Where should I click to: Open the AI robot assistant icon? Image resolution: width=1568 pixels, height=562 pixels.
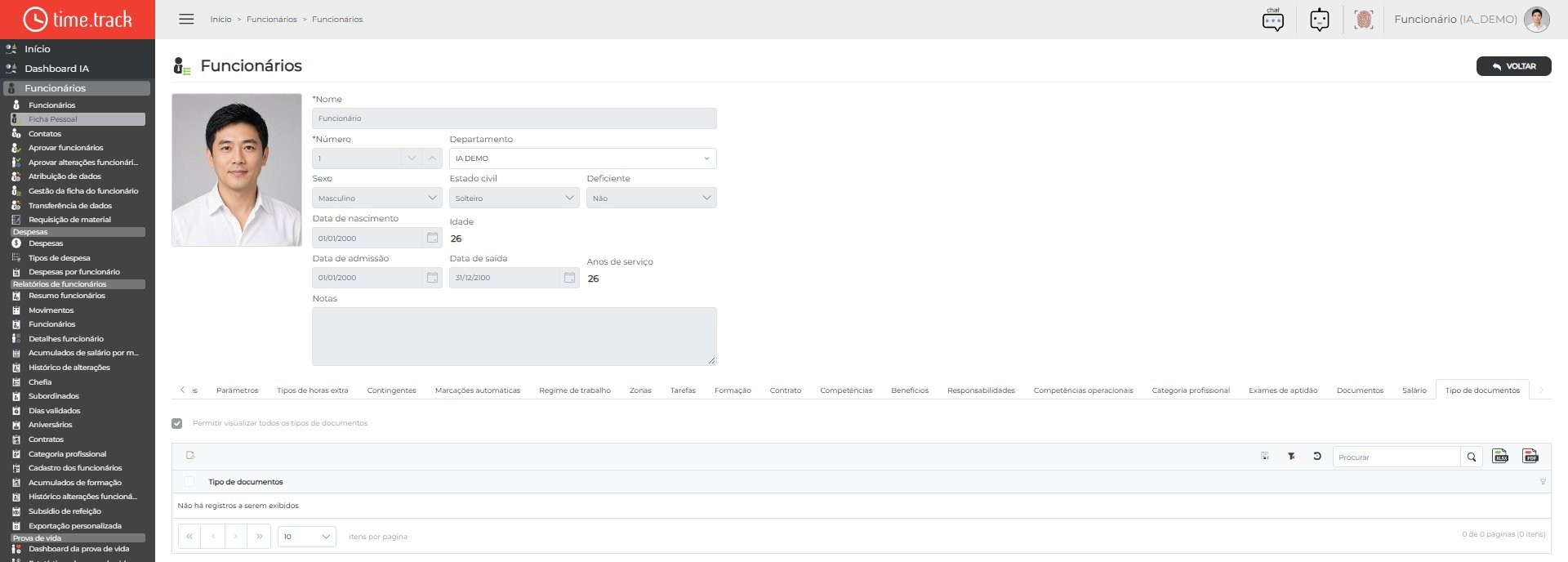click(1320, 20)
